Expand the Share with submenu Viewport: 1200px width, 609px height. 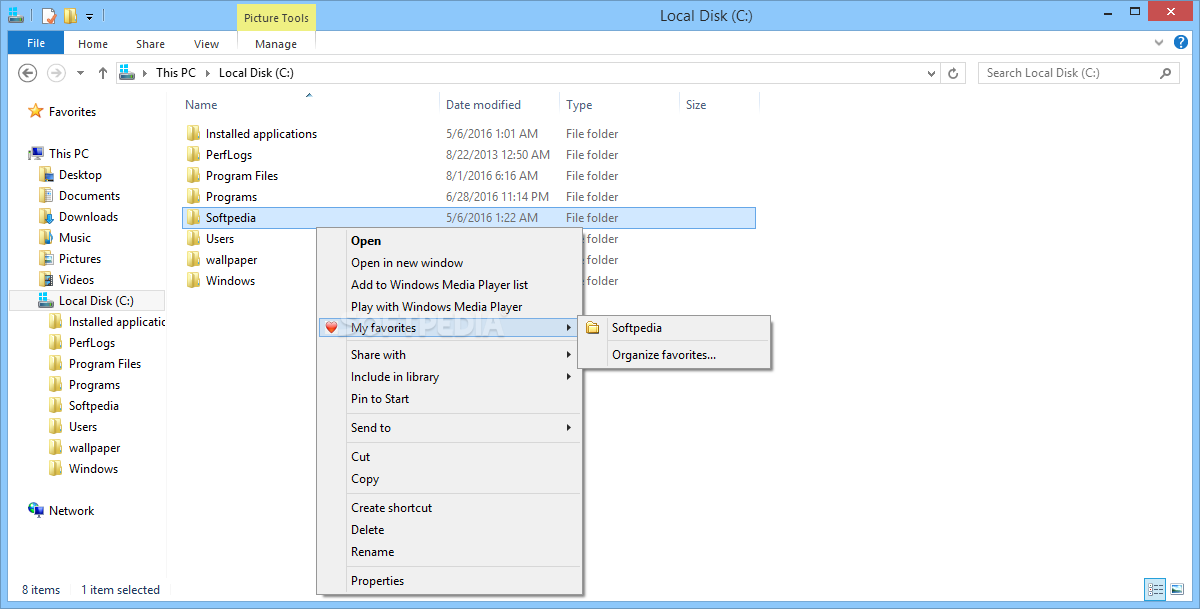pyautogui.click(x=450, y=355)
